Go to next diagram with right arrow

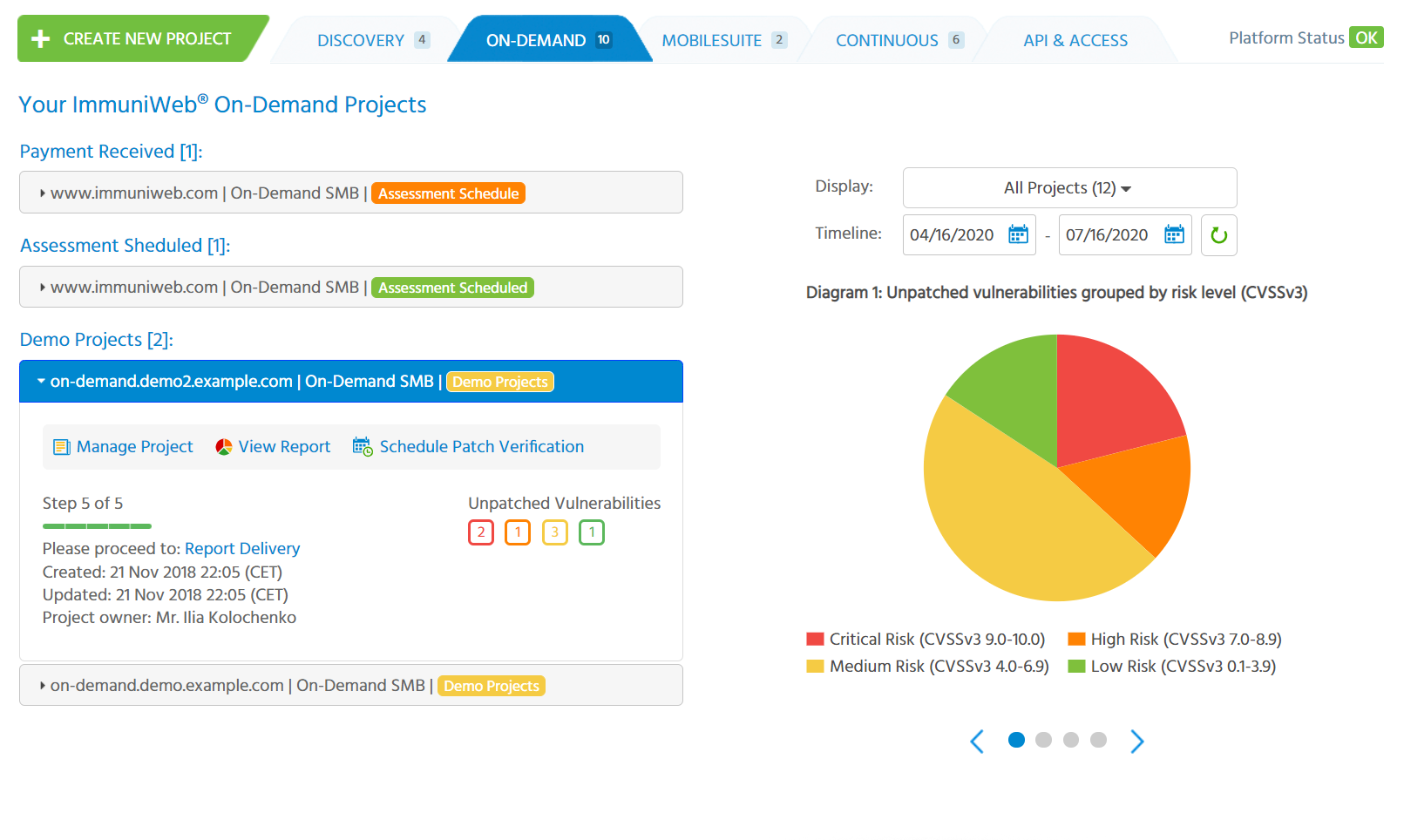pyautogui.click(x=1137, y=742)
